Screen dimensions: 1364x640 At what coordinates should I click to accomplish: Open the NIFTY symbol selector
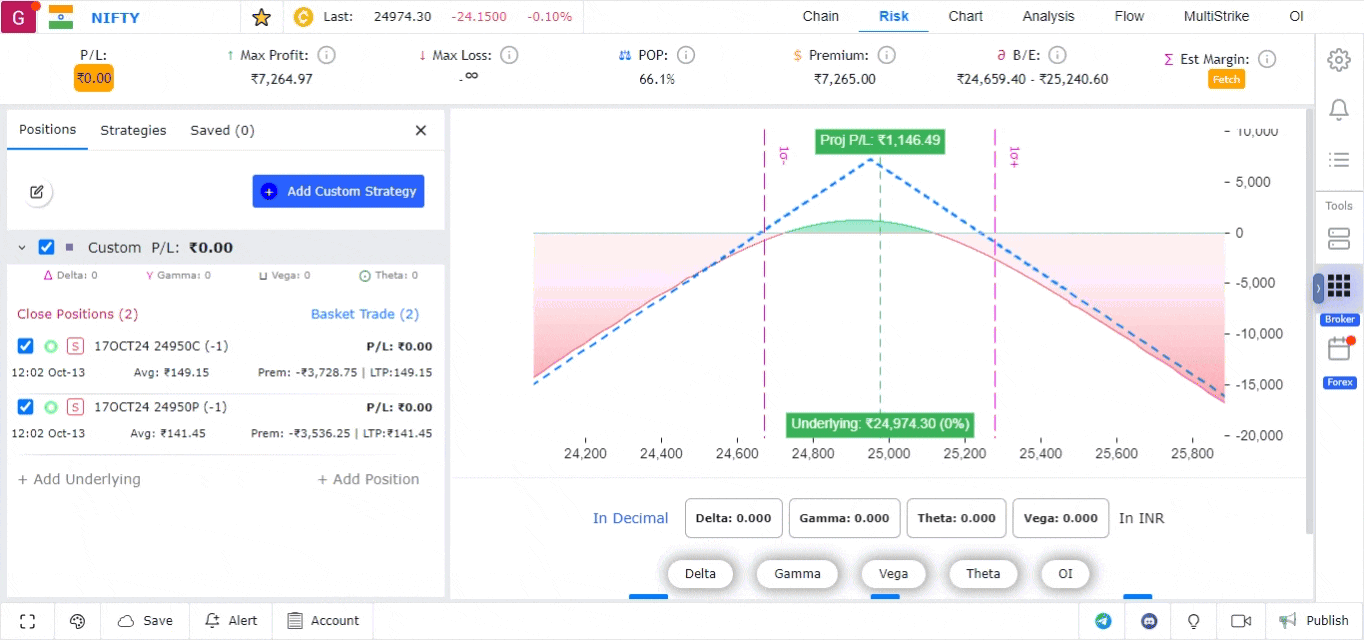tap(115, 17)
